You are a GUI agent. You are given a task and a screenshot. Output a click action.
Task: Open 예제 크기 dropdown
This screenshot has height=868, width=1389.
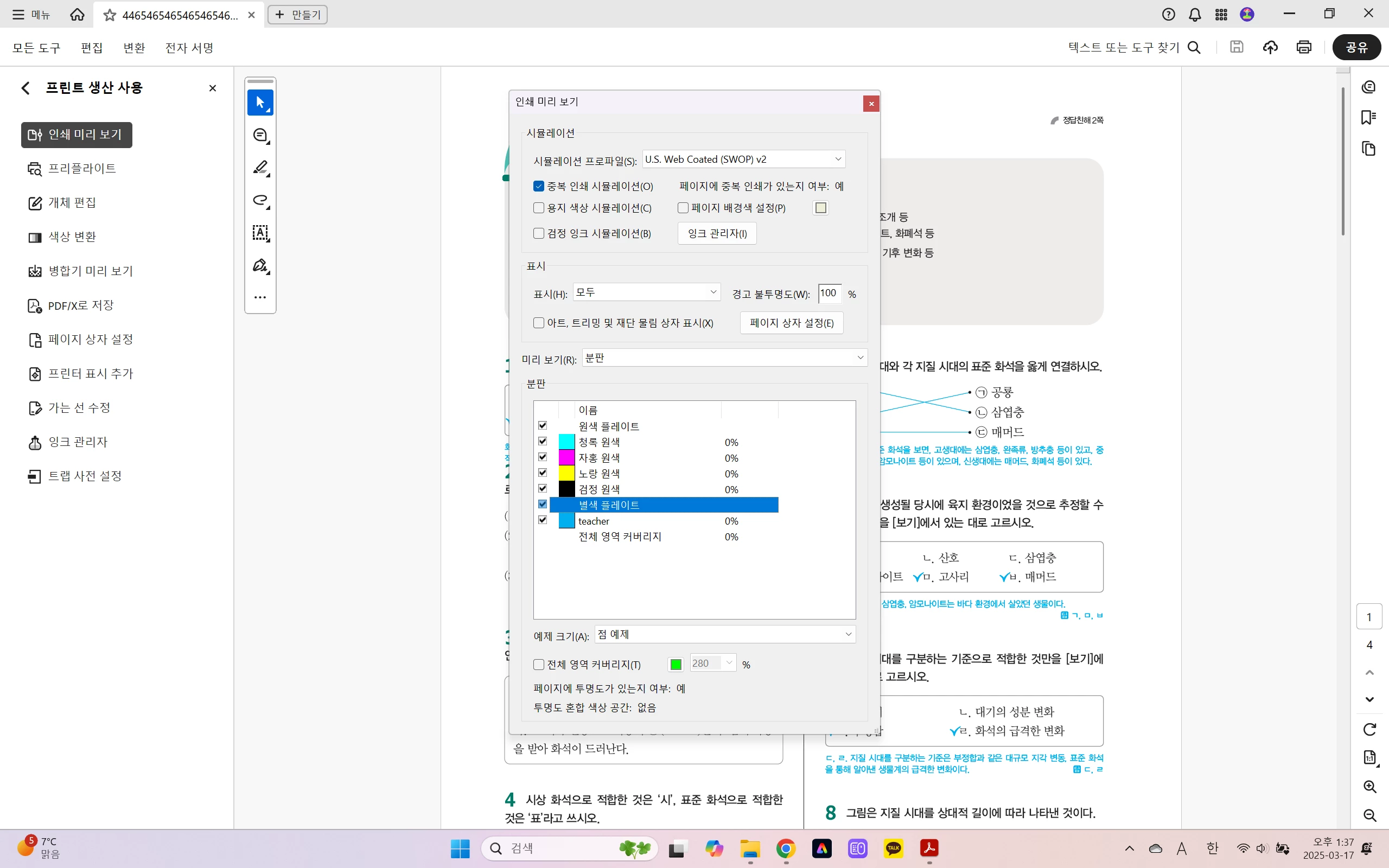tap(724, 634)
